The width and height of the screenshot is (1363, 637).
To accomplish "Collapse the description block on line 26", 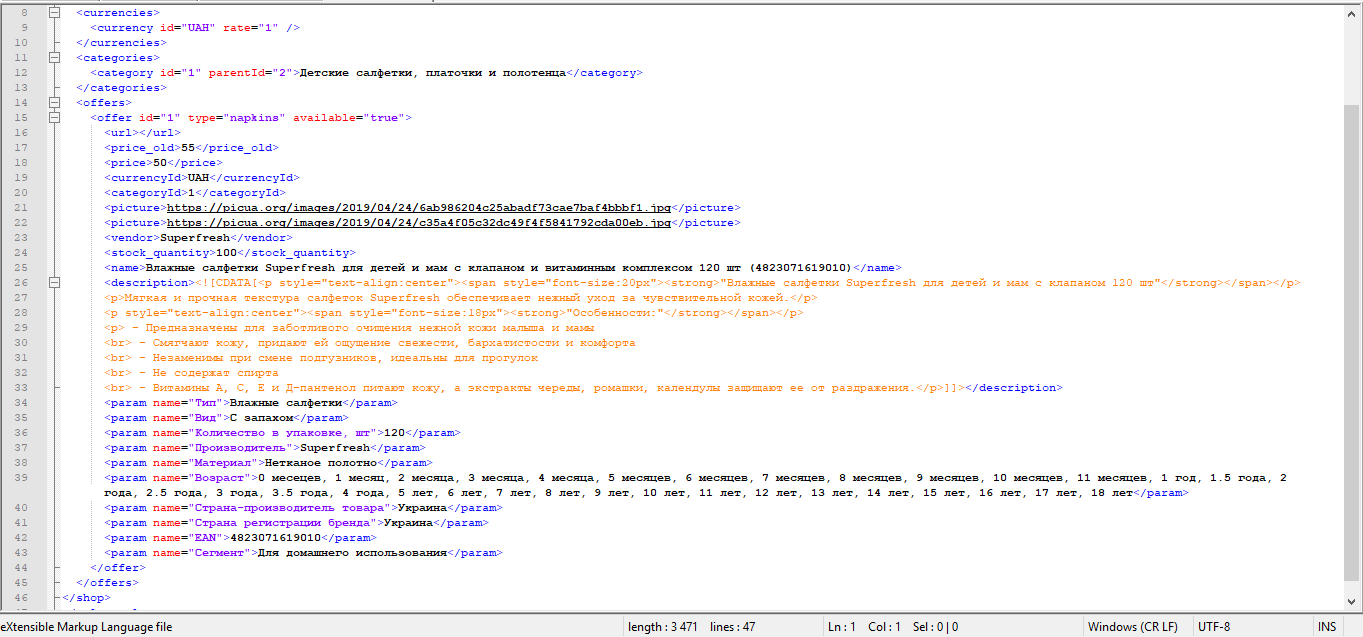I will tap(52, 283).
